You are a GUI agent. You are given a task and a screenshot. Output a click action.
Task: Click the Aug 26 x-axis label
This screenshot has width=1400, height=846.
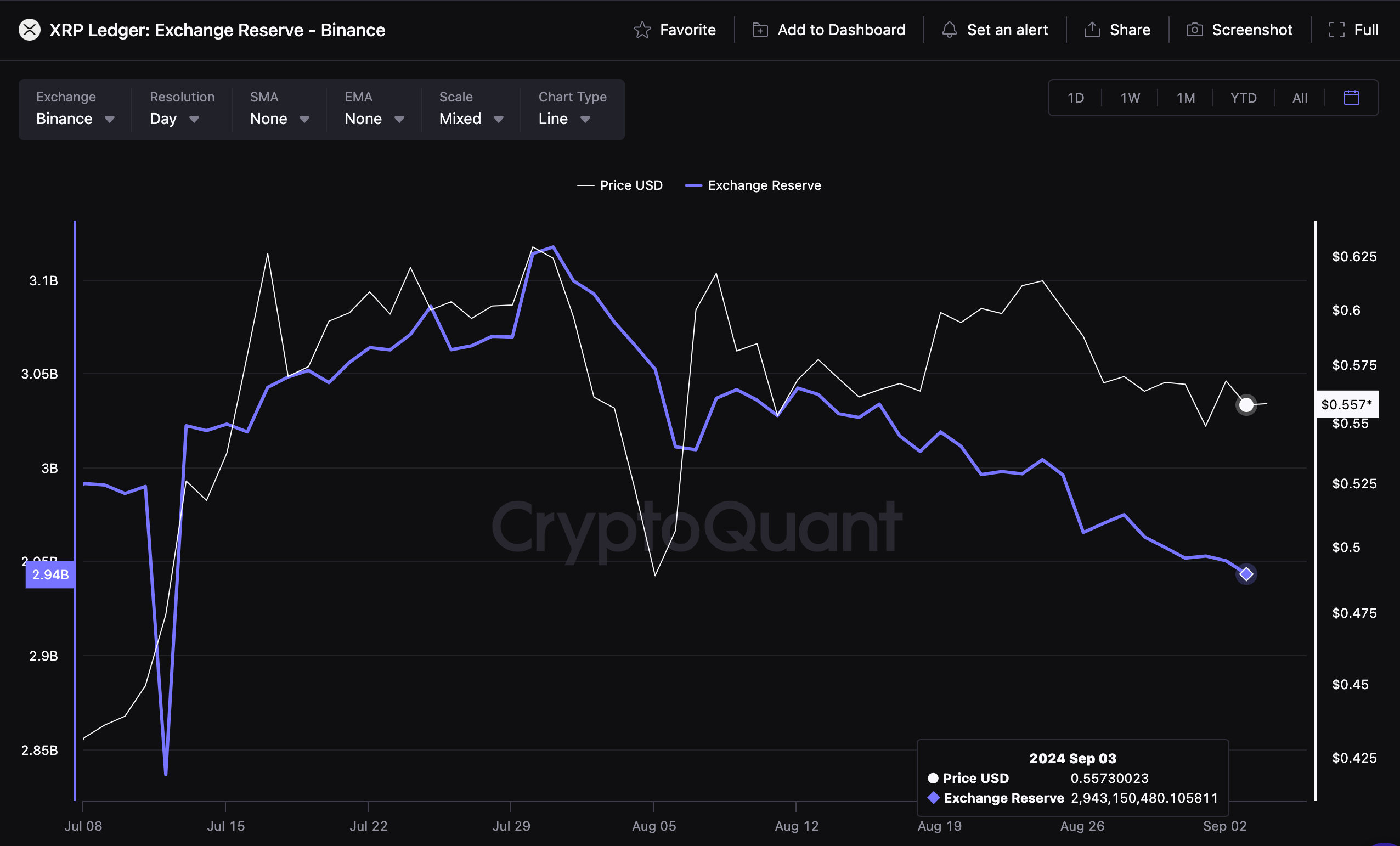[x=1082, y=826]
